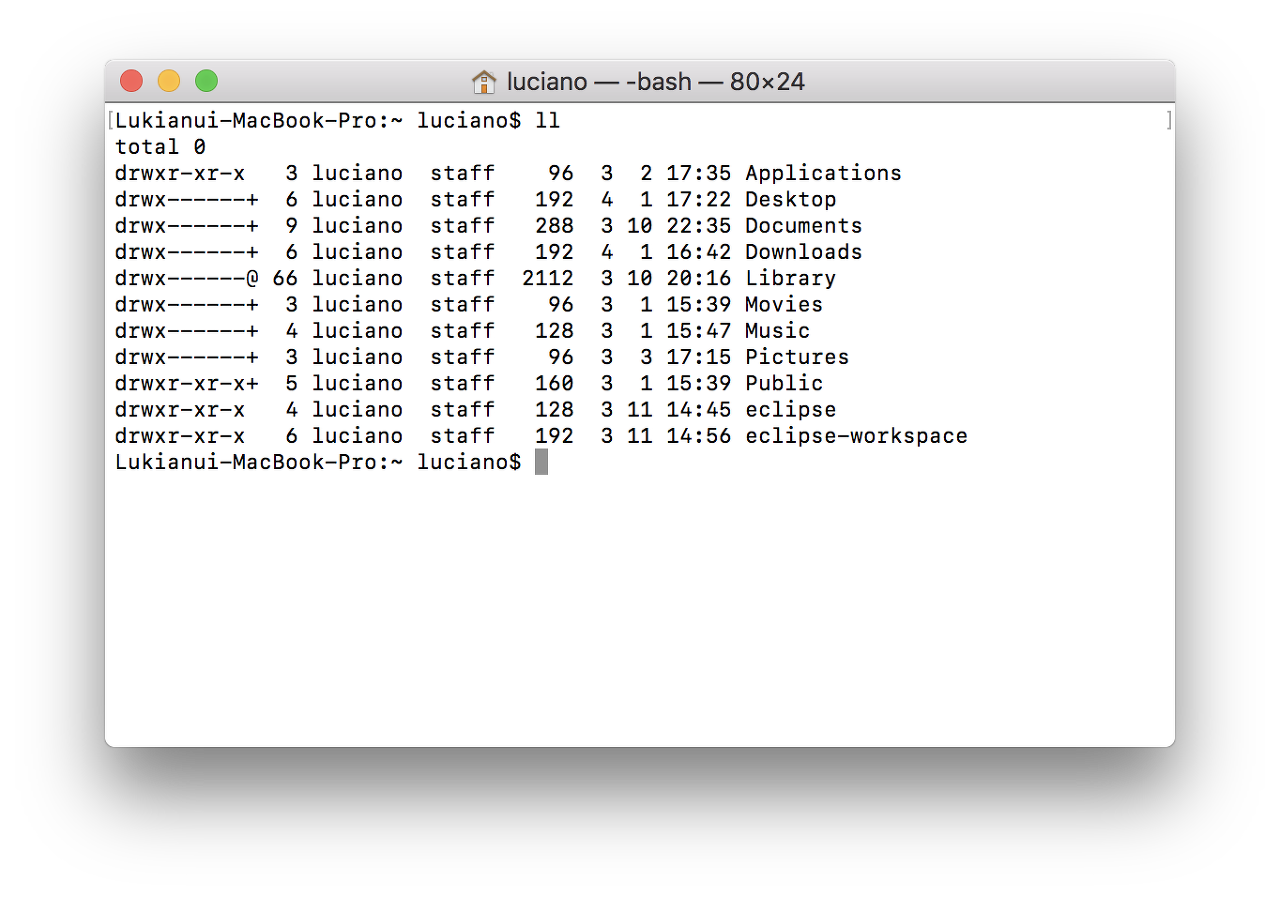
Task: Click the time "14:56" in eclipse-workspace row
Action: (x=699, y=436)
